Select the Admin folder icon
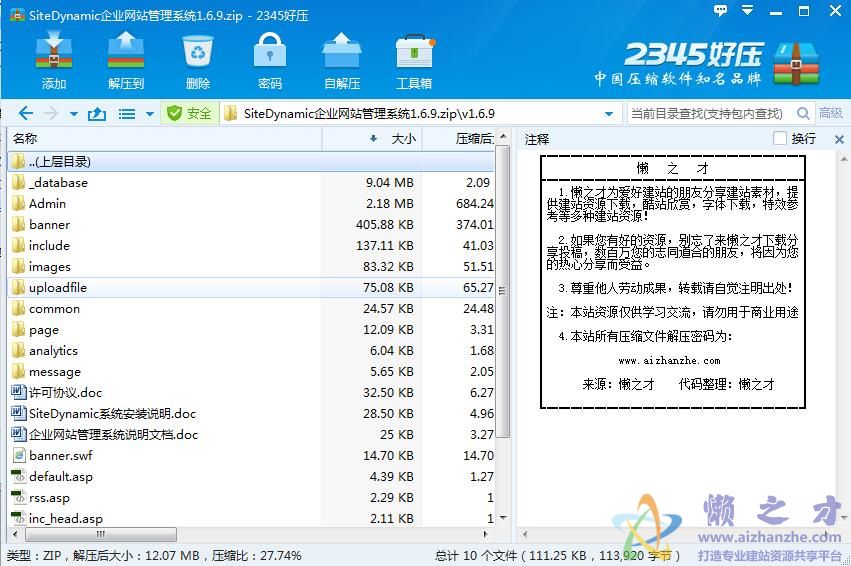The height and width of the screenshot is (566, 851). pos(18,203)
